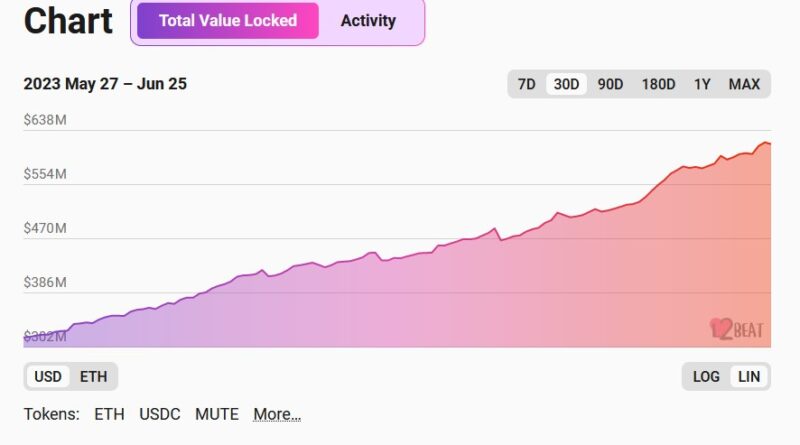
Task: Click the chart area heading 'Chart'
Action: [x=68, y=21]
